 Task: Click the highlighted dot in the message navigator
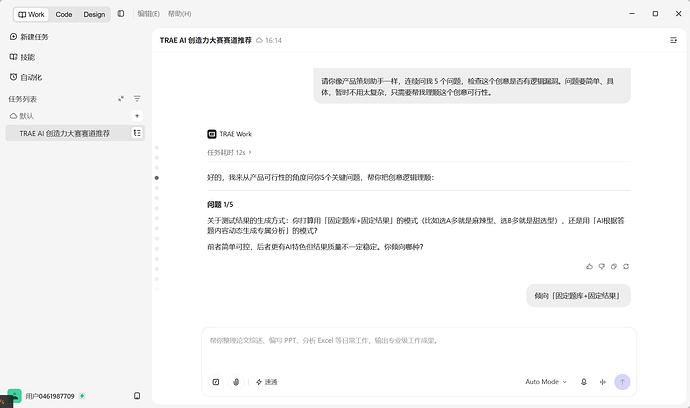pyautogui.click(x=157, y=178)
